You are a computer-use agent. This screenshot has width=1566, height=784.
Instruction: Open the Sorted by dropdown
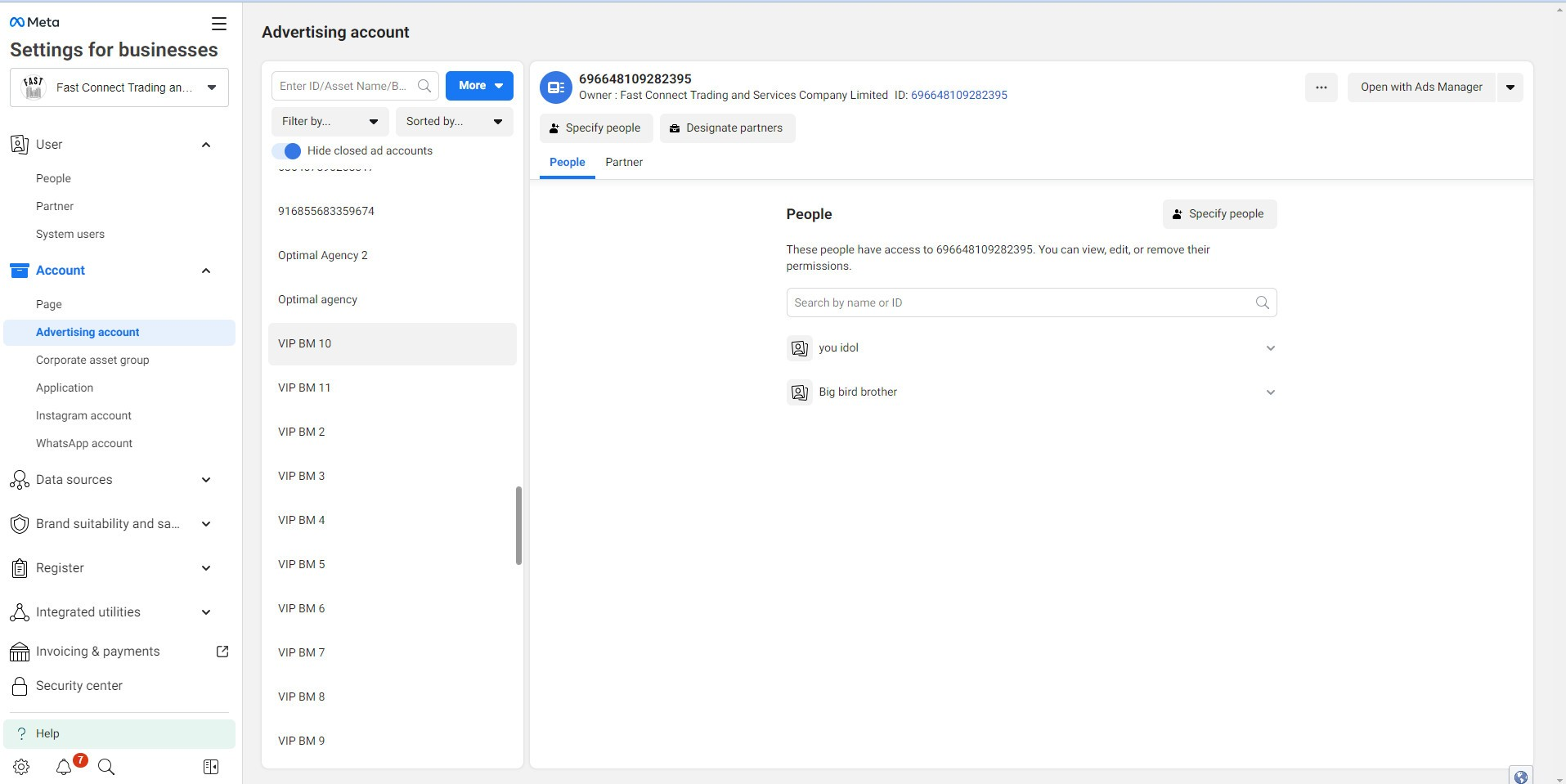click(x=455, y=122)
